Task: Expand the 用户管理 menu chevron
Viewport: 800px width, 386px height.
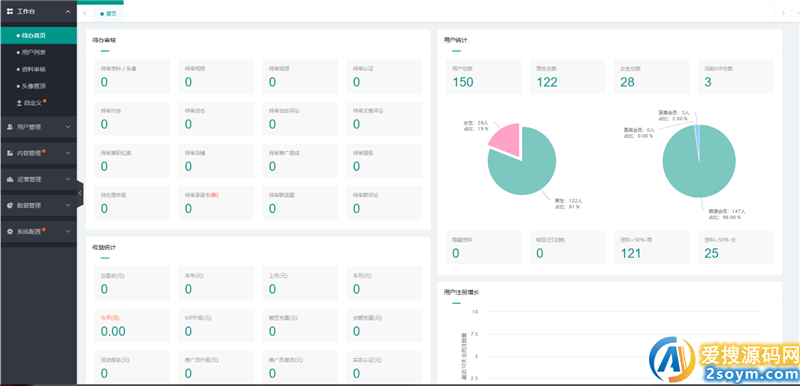Action: 68,127
